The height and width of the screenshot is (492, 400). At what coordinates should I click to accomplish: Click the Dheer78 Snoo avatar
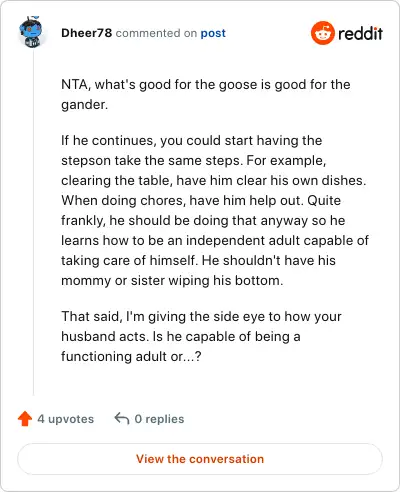click(31, 32)
